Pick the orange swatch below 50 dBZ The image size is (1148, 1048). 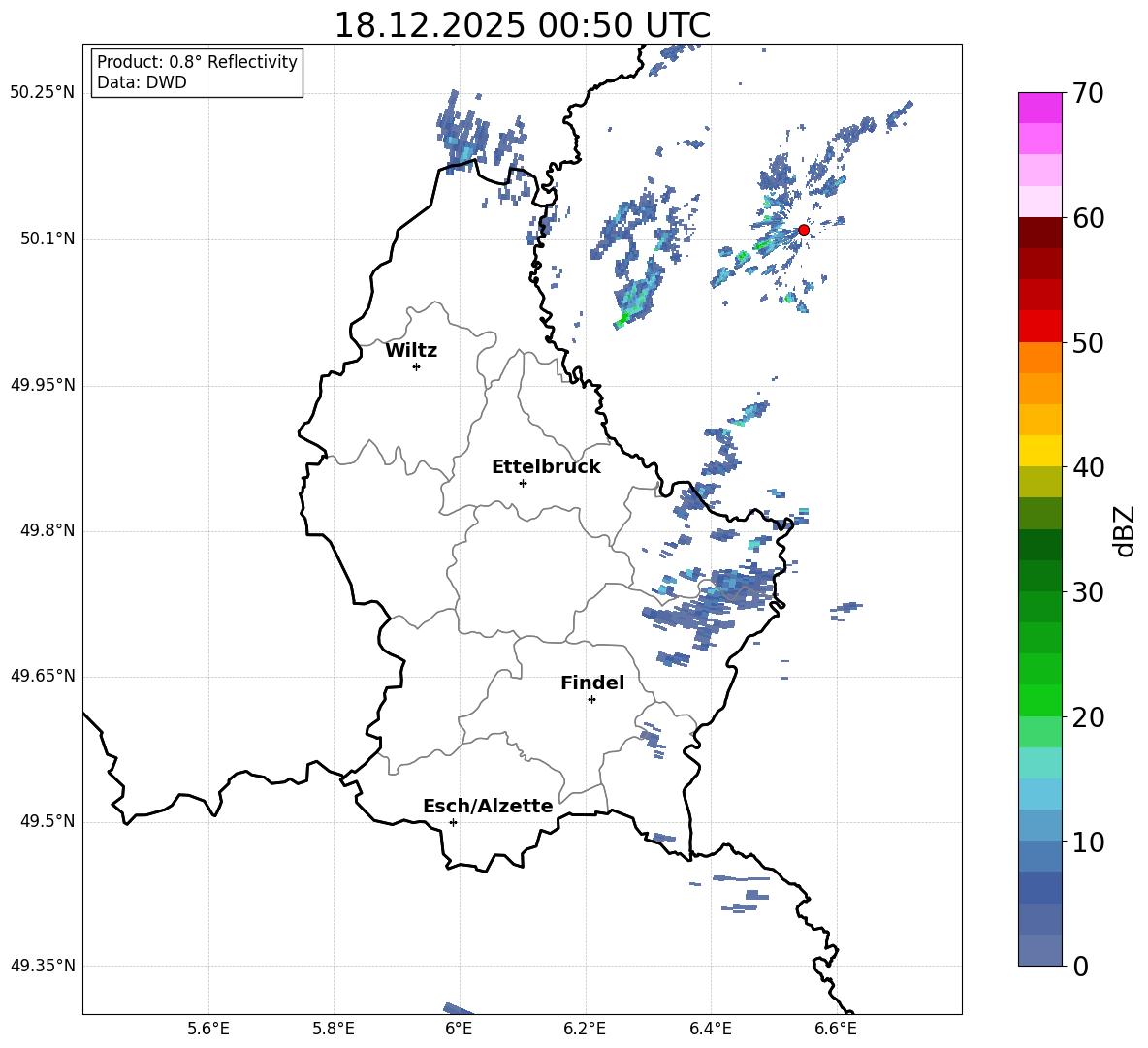pyautogui.click(x=1039, y=358)
